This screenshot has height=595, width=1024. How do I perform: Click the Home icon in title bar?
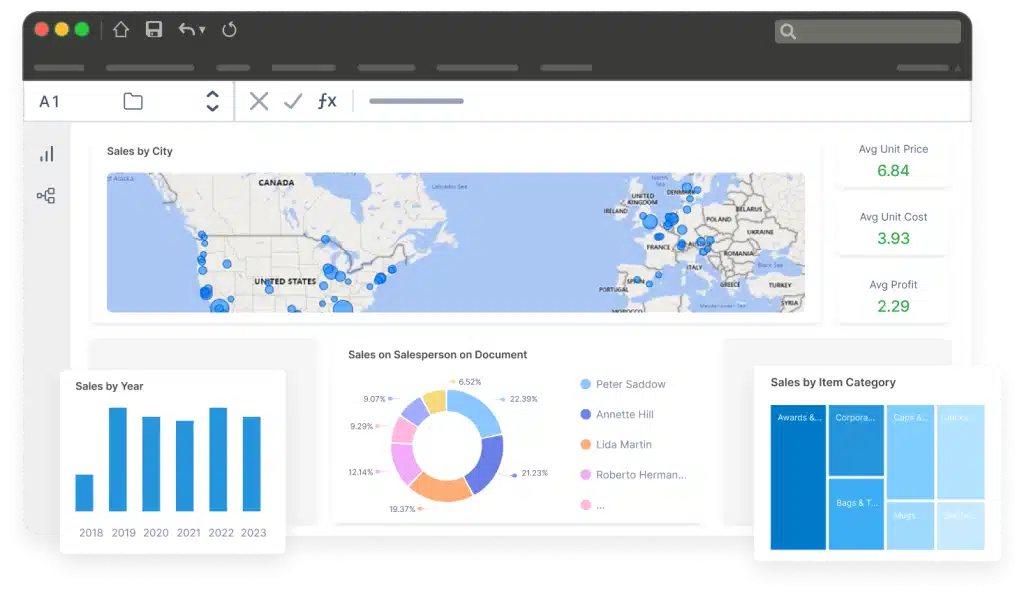121,30
